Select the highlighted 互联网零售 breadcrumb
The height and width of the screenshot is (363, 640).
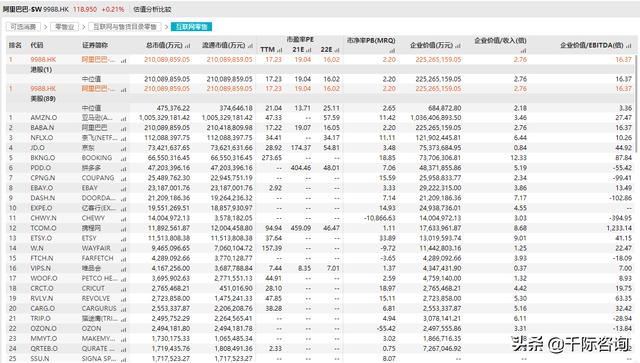(191, 27)
